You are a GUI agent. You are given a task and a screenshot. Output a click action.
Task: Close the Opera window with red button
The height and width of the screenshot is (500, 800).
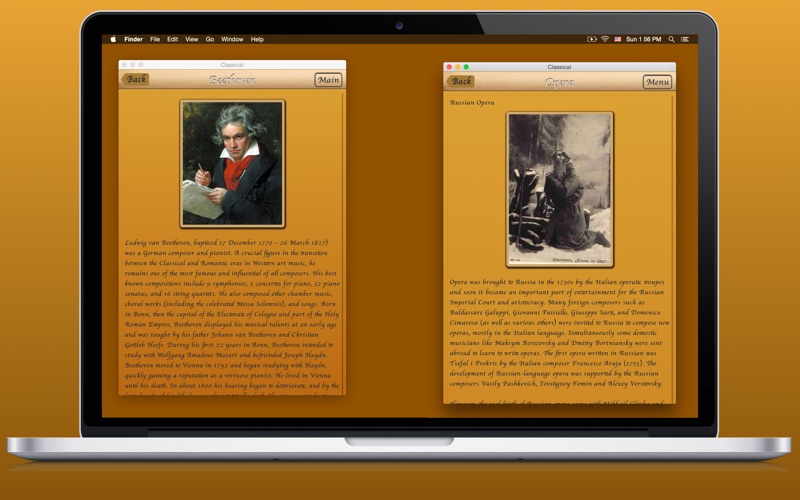point(449,67)
